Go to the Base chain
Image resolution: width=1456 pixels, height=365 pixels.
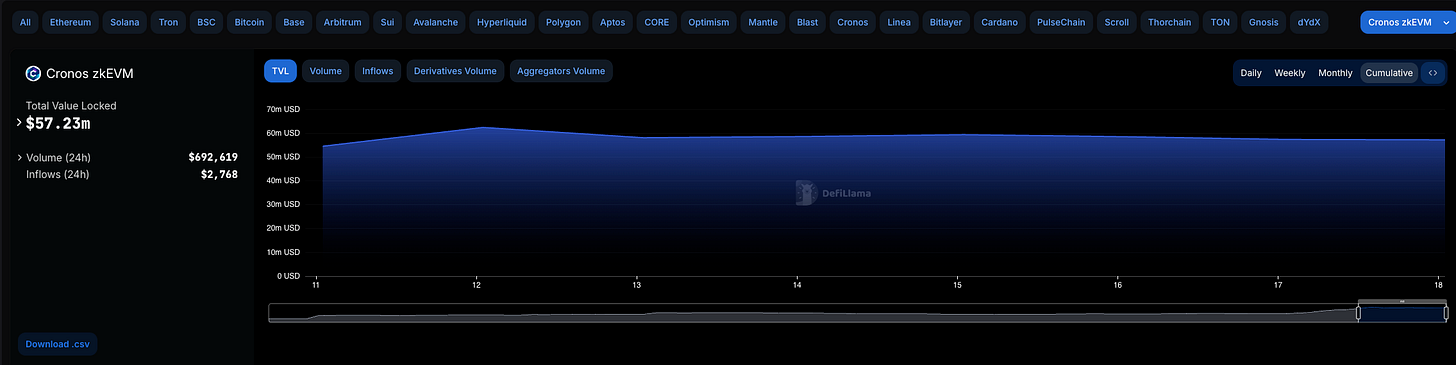[x=294, y=22]
